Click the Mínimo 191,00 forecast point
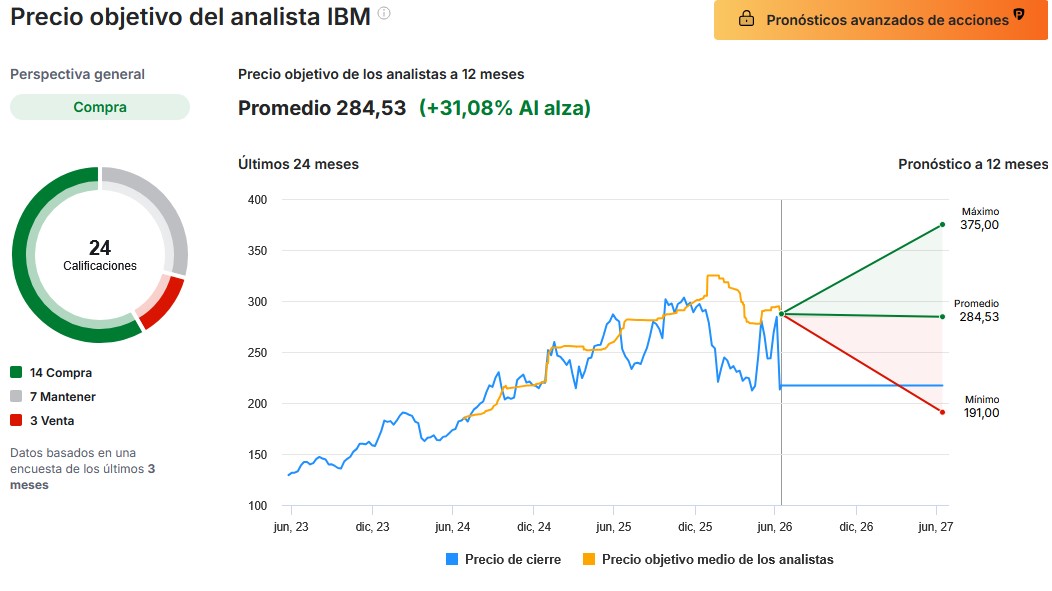Screen dimensions: 1052x591 pos(943,413)
